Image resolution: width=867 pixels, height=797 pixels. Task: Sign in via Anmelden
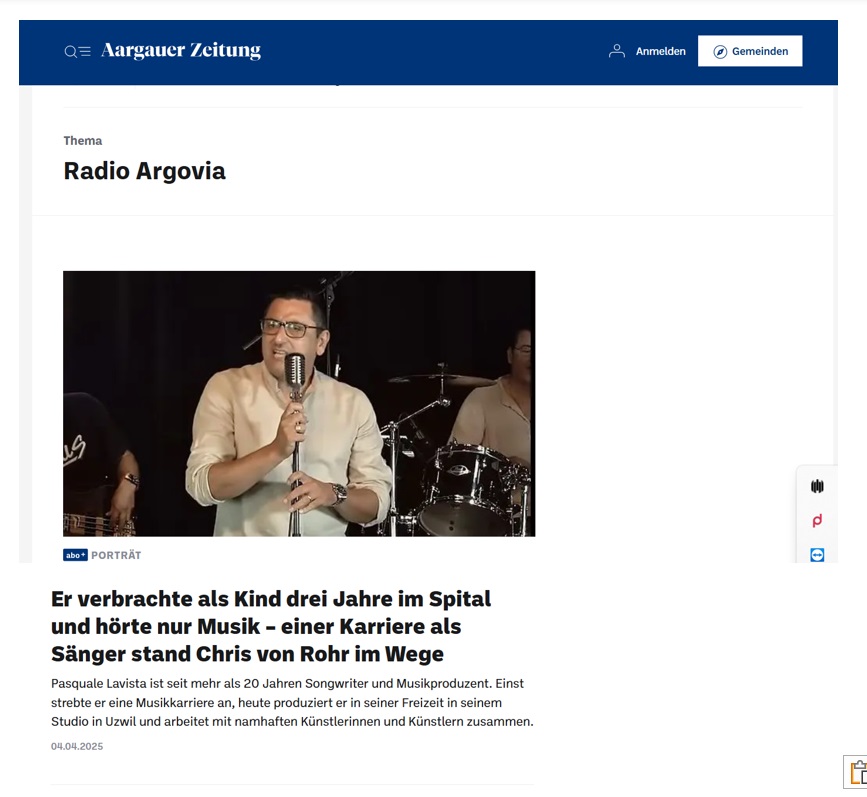click(x=660, y=51)
